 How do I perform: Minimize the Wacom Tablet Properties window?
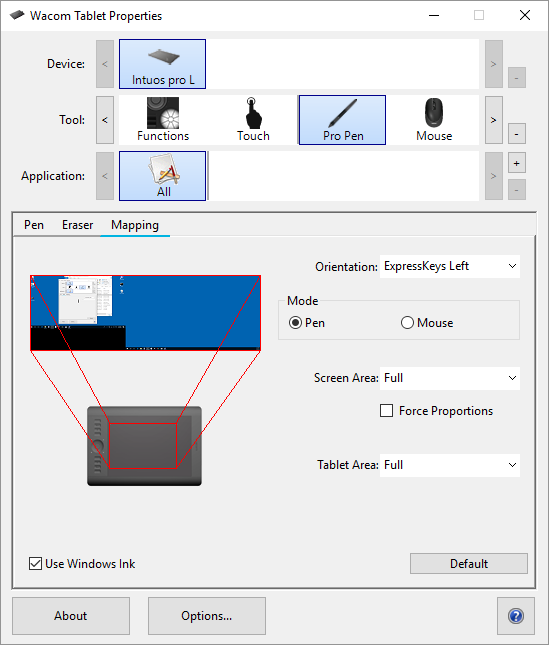click(434, 16)
